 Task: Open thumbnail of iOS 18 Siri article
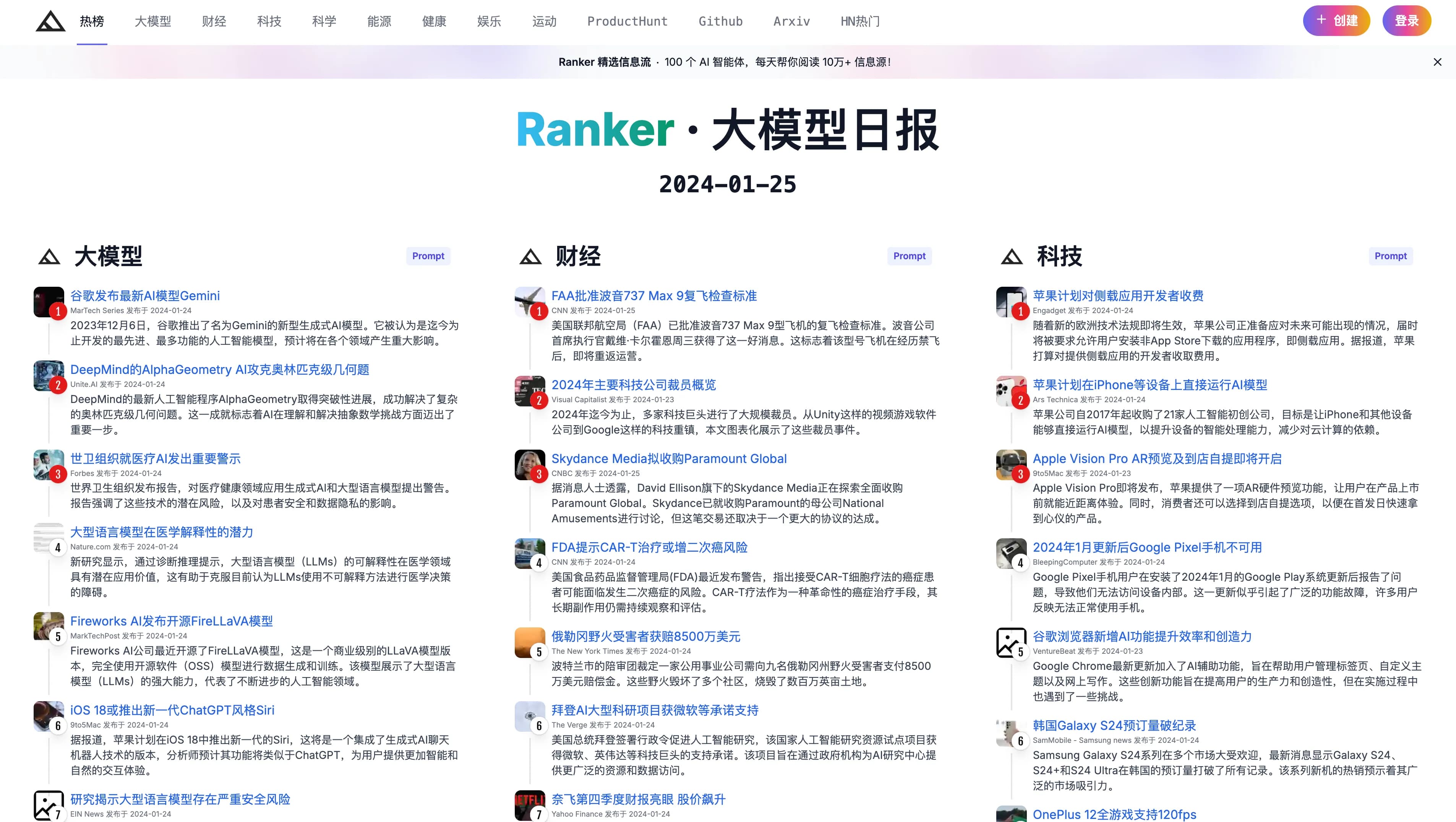[x=49, y=716]
